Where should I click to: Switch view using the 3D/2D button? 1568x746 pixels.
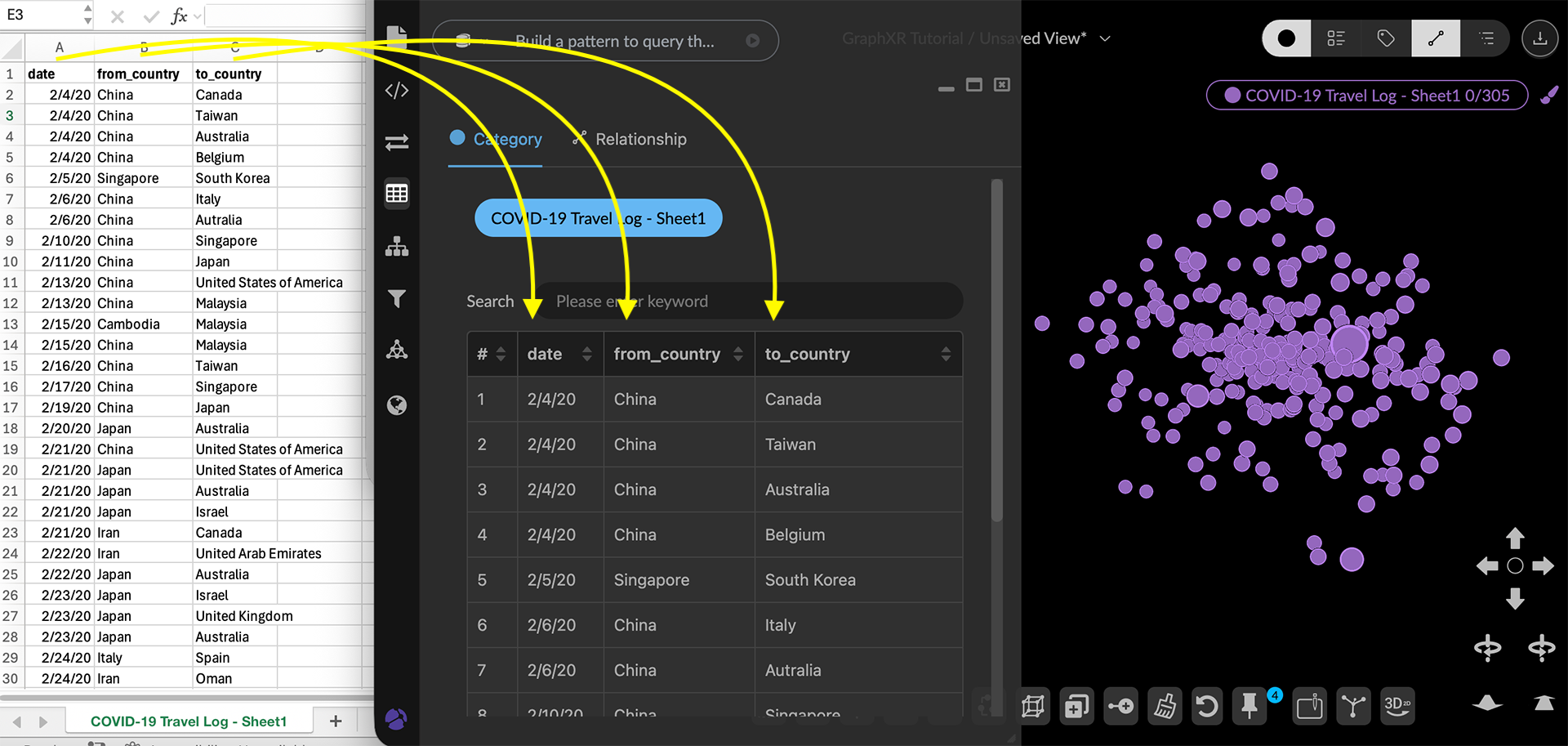pos(1396,706)
